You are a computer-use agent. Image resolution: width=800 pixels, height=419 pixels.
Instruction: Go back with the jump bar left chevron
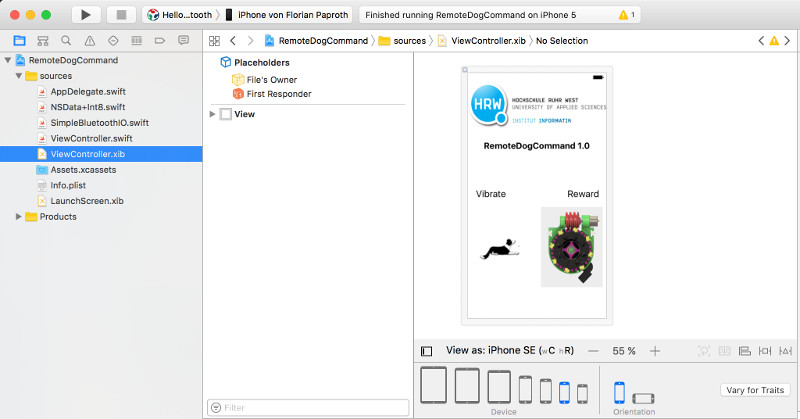[x=233, y=41]
